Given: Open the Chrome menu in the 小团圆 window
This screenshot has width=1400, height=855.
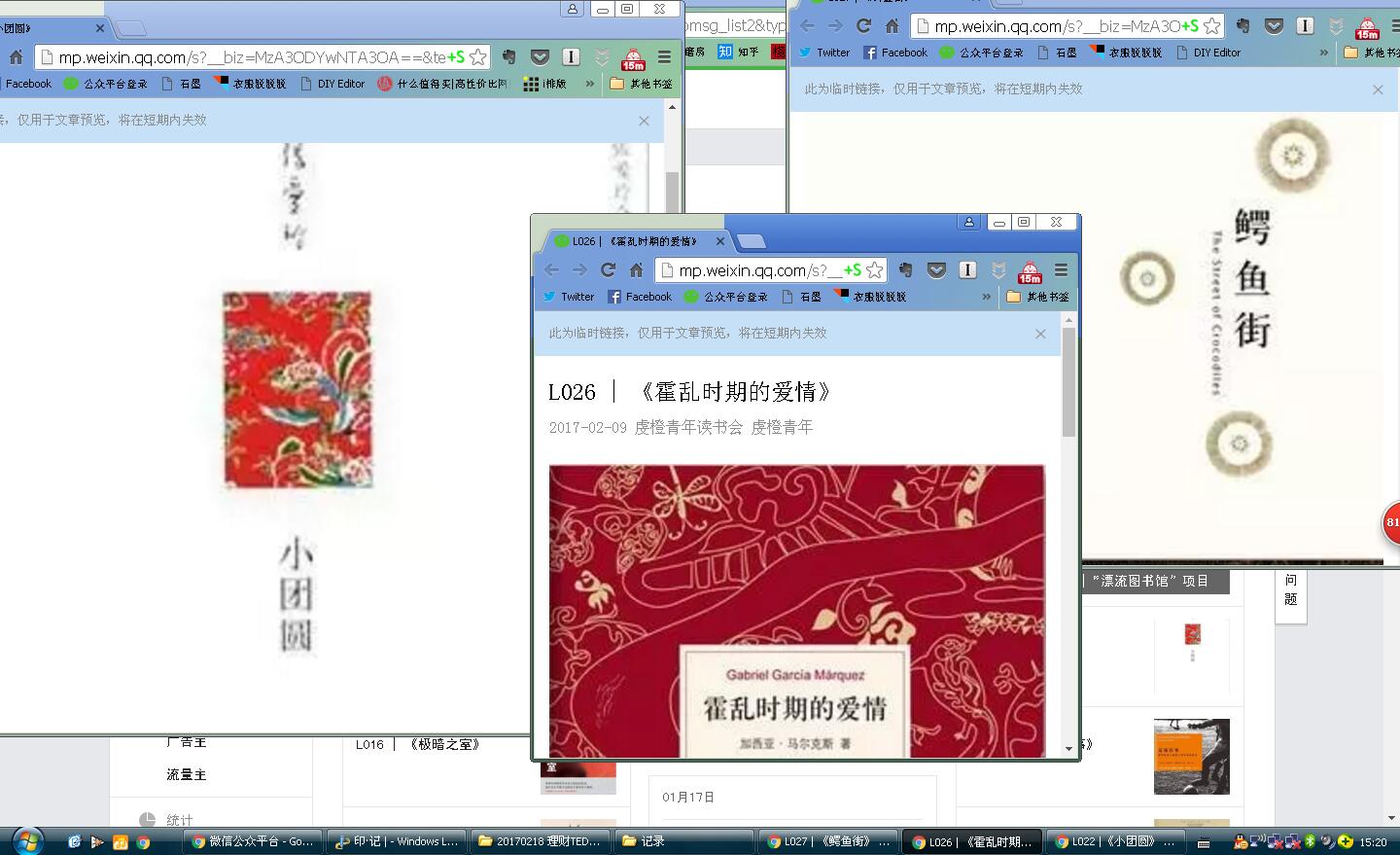Looking at the screenshot, I should [665, 57].
